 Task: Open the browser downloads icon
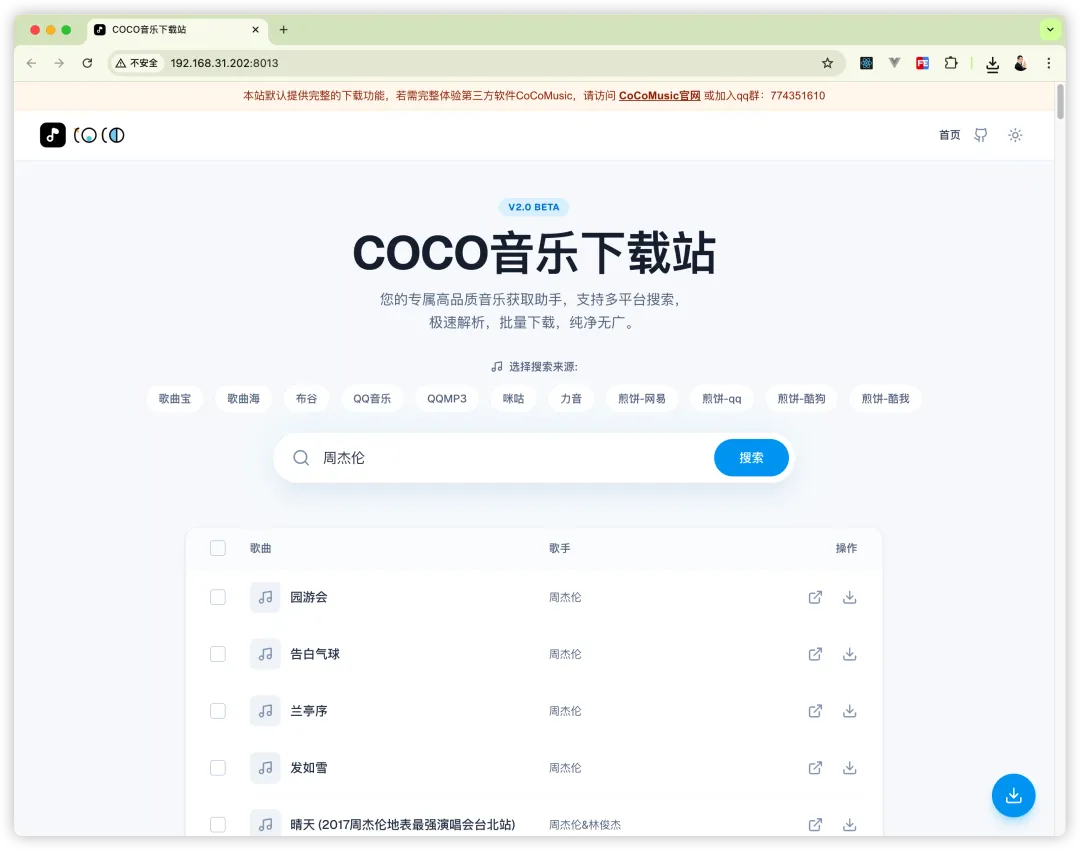[x=993, y=64]
